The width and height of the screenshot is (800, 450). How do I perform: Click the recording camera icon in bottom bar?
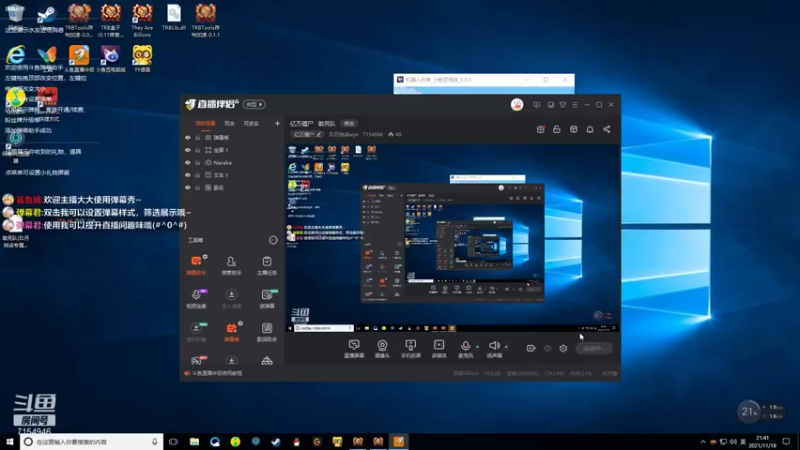(531, 348)
